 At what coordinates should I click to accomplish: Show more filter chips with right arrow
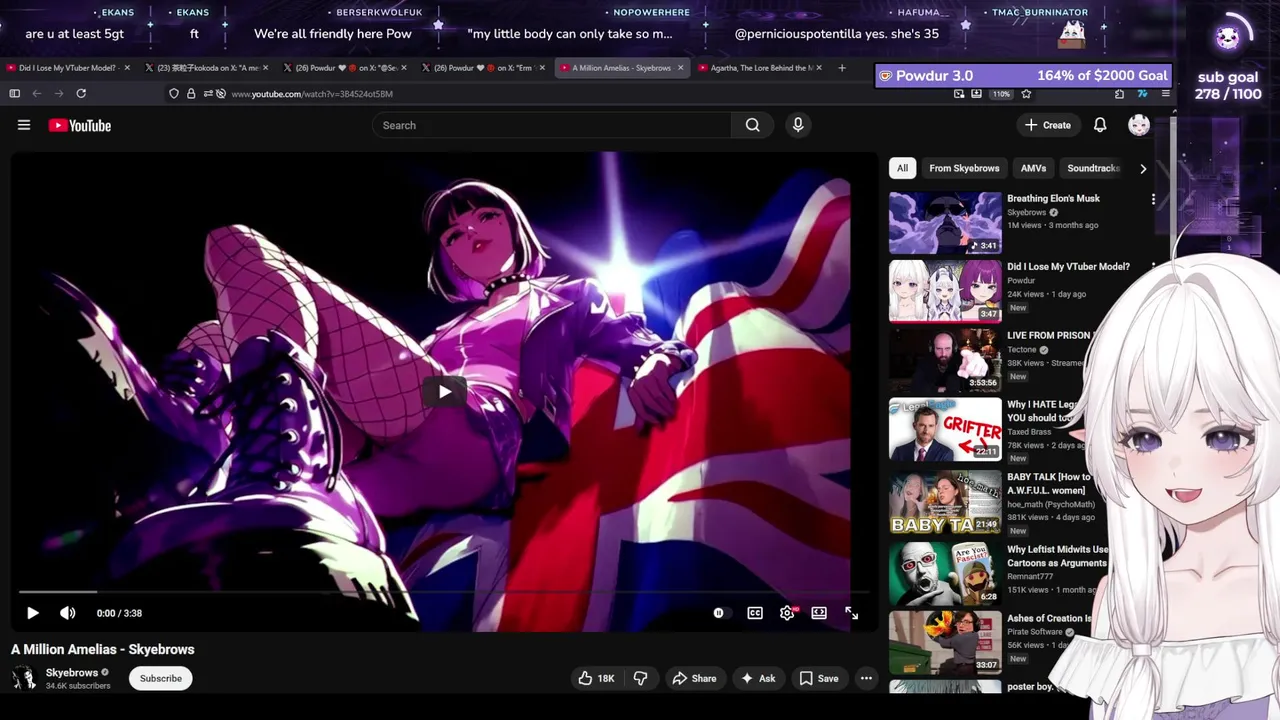[x=1143, y=168]
